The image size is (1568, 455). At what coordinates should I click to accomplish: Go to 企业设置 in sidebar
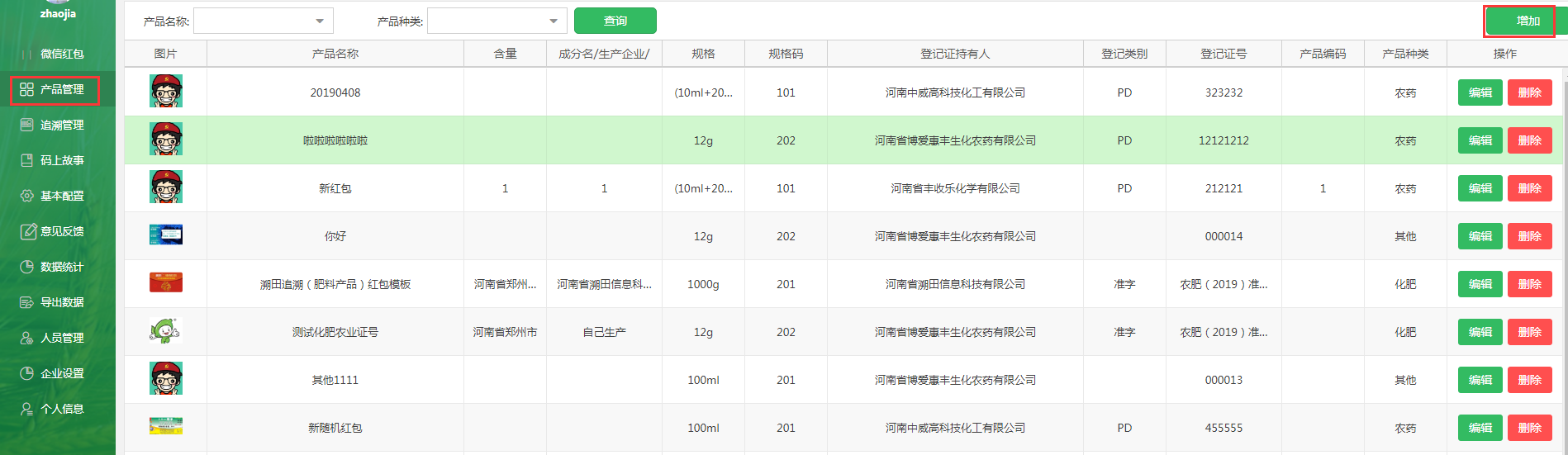(62, 373)
